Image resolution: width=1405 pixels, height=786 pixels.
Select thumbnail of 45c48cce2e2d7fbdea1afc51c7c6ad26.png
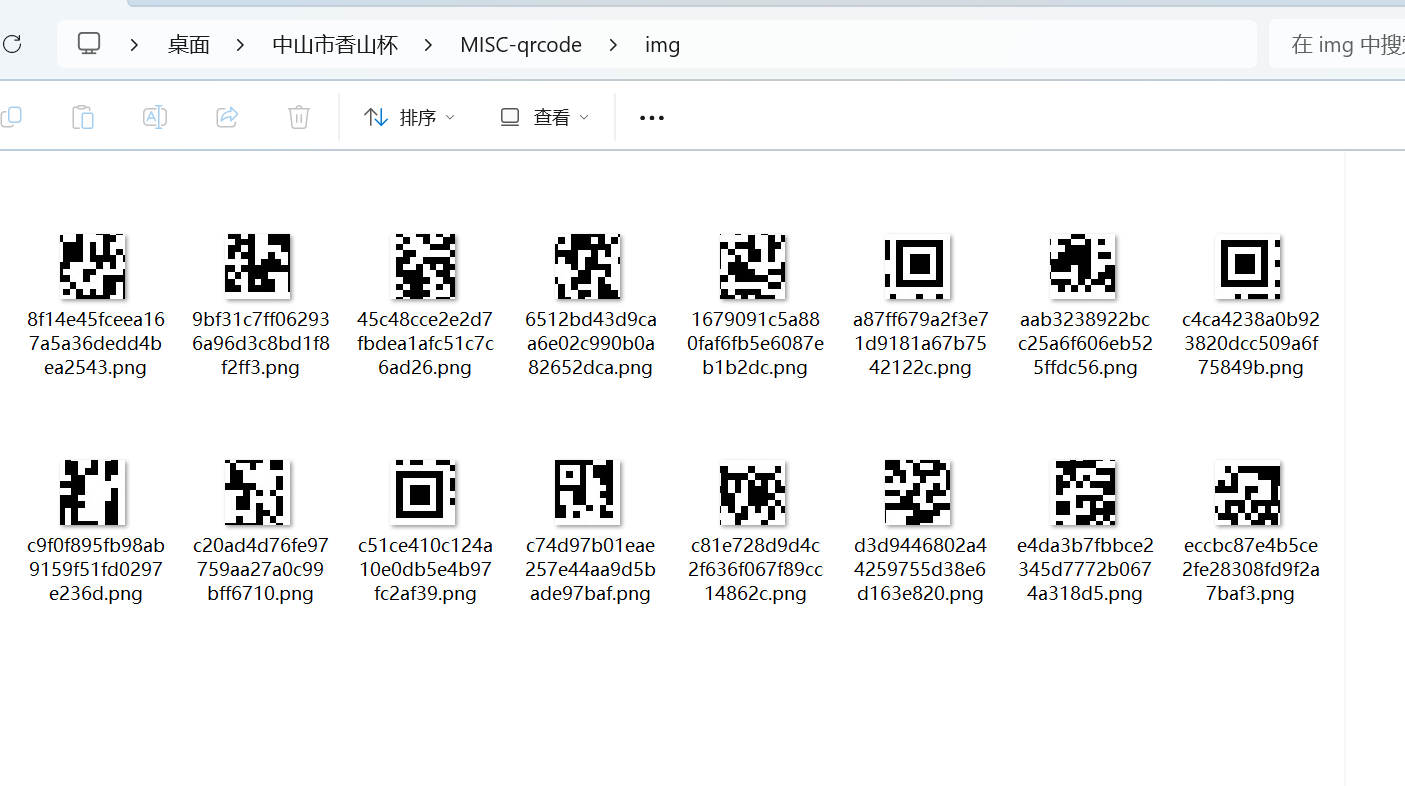[x=424, y=266]
